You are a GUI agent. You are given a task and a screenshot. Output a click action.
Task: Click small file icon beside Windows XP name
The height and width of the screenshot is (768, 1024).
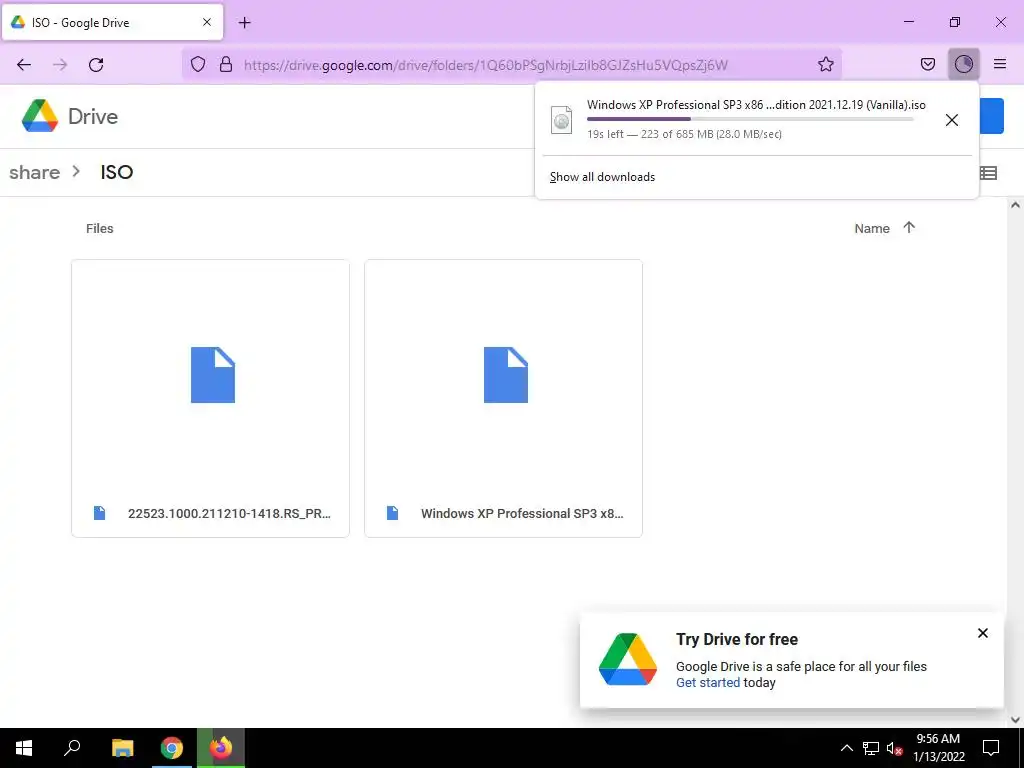[392, 513]
